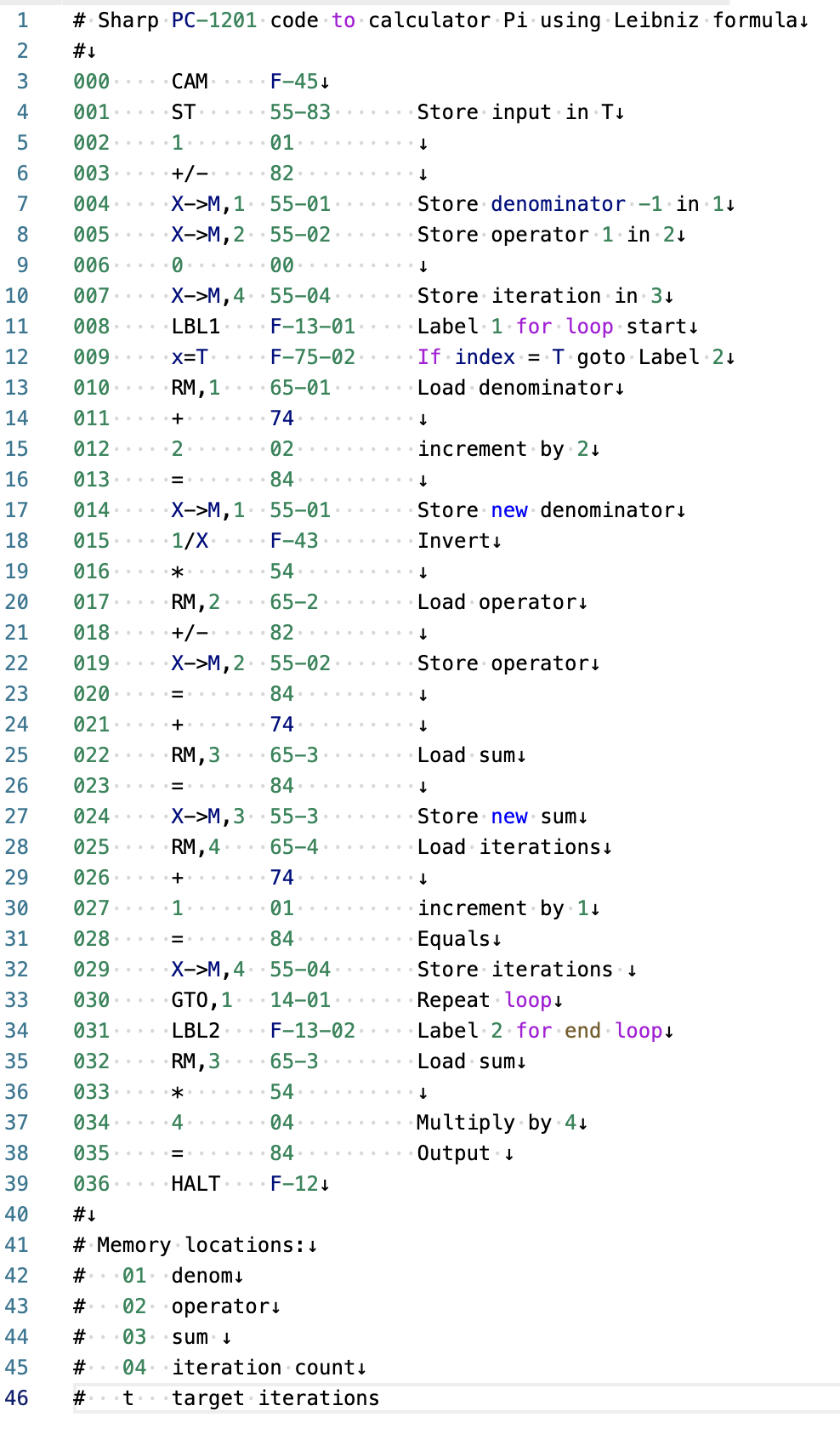Click 'operator' on line 43
Viewport: 840px width, 1434px height.
click(220, 1306)
